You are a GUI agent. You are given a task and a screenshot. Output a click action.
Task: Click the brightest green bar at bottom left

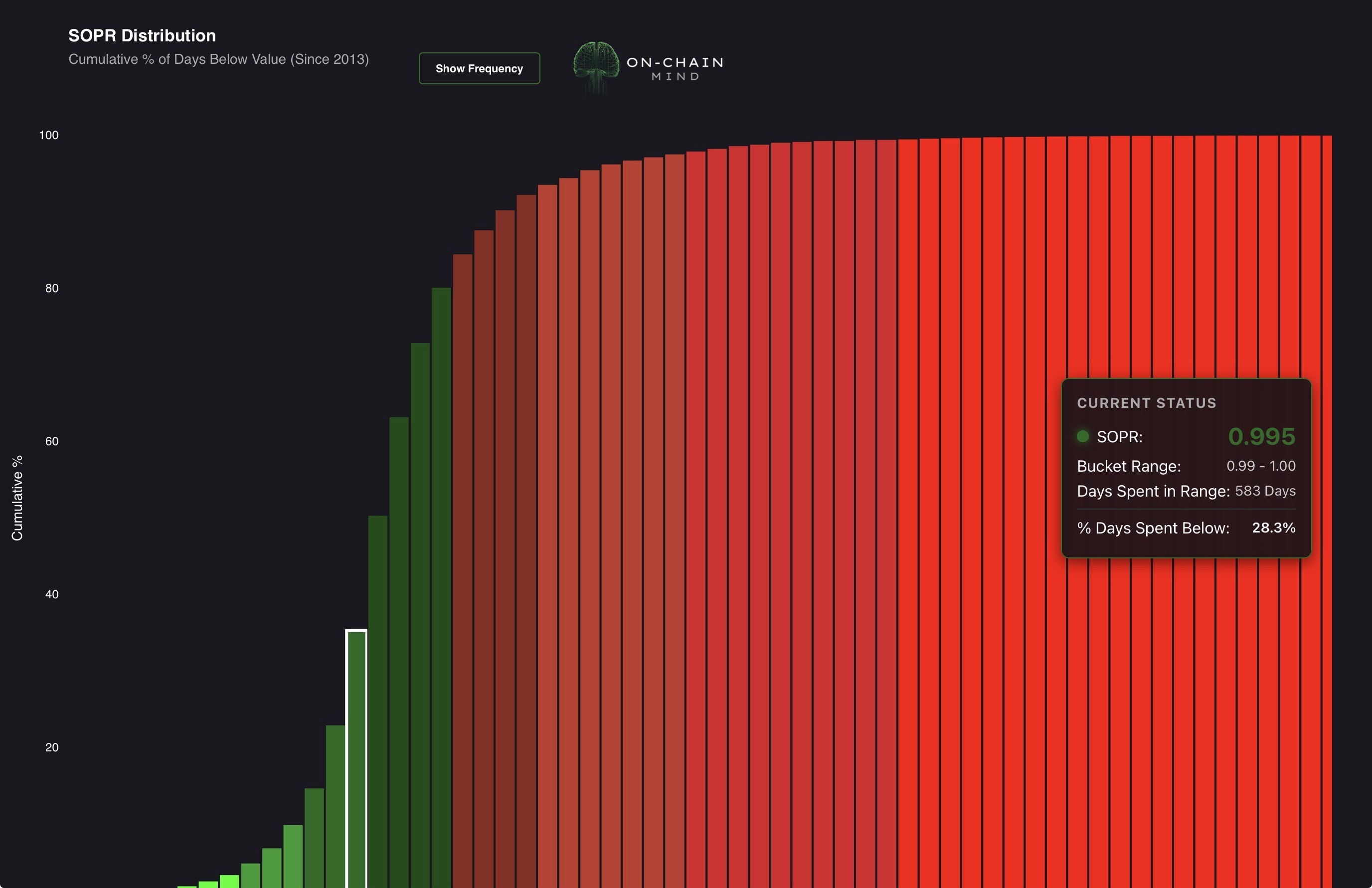click(229, 881)
